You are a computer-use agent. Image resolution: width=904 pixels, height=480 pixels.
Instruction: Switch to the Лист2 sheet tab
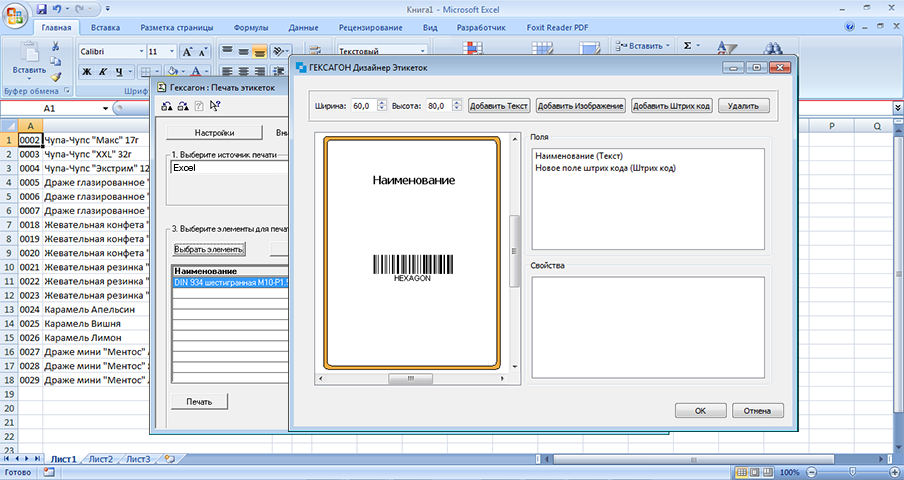(x=100, y=459)
